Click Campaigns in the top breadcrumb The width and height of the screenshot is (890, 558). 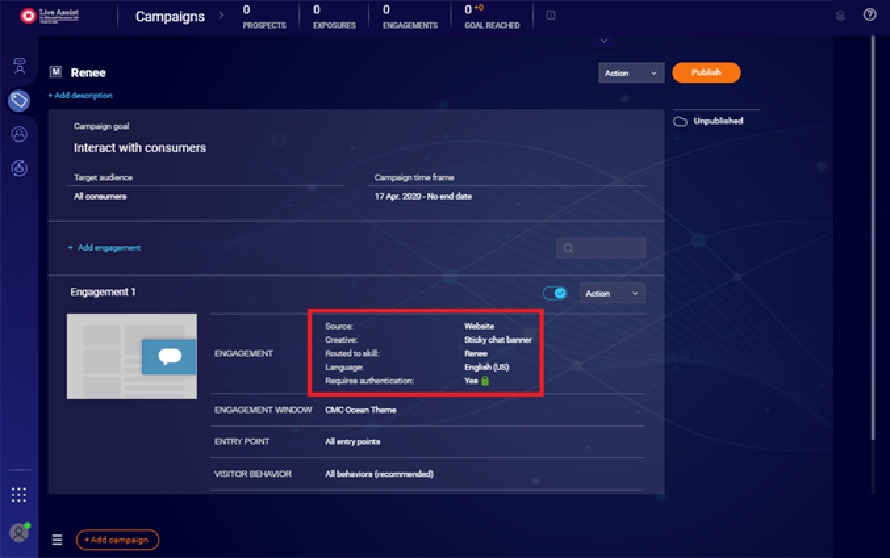point(170,16)
